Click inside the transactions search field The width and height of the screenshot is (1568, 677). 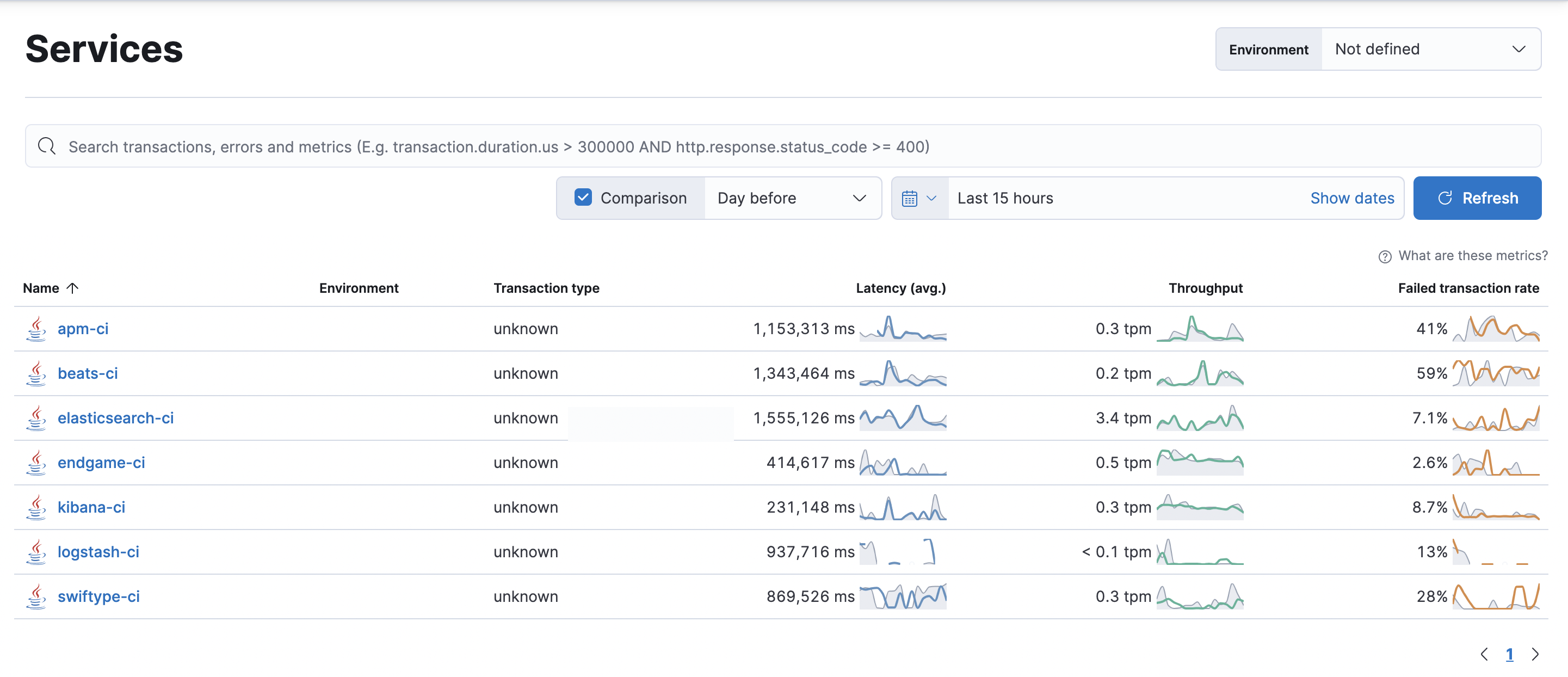pyautogui.click(x=487, y=146)
